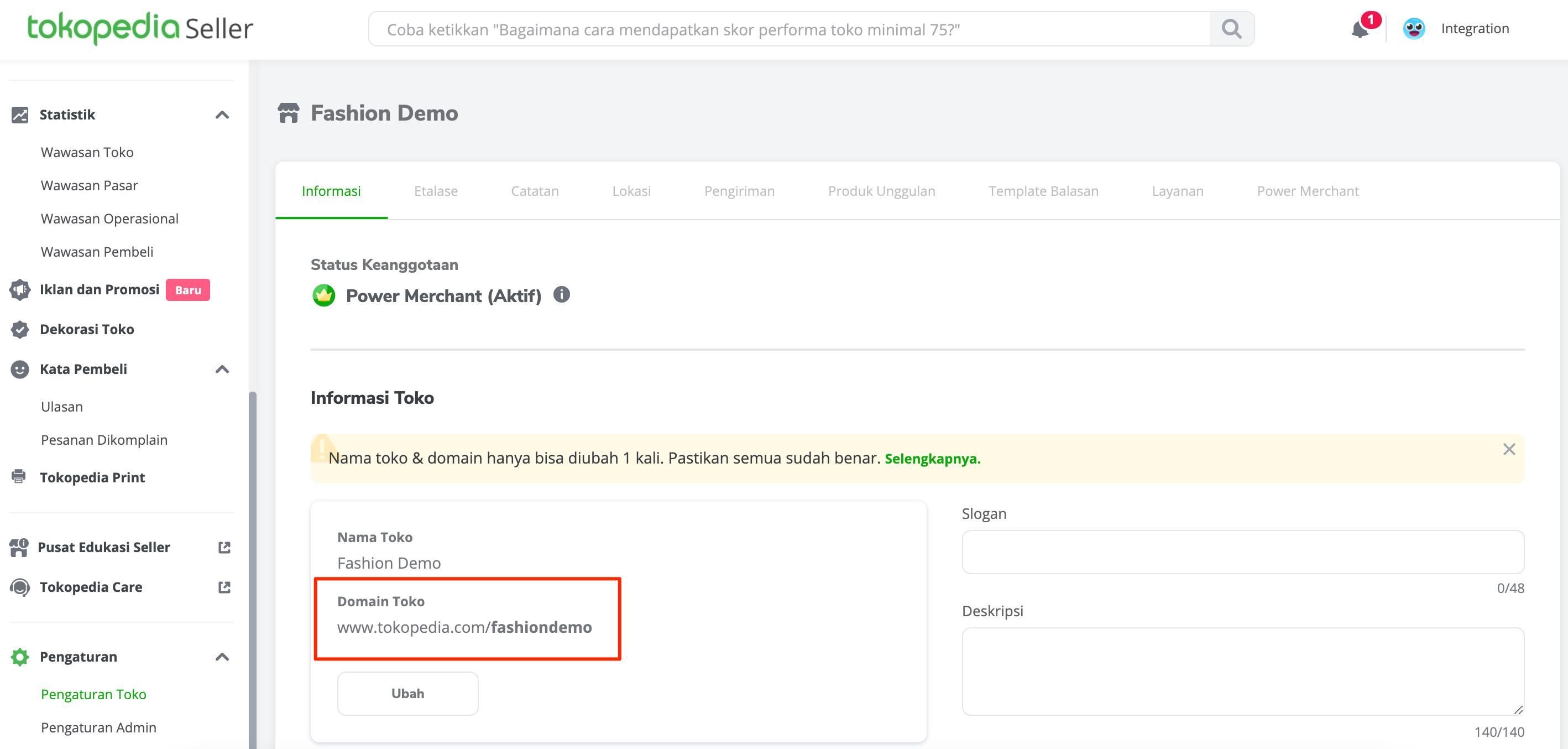Open the notification bell

[x=1359, y=29]
